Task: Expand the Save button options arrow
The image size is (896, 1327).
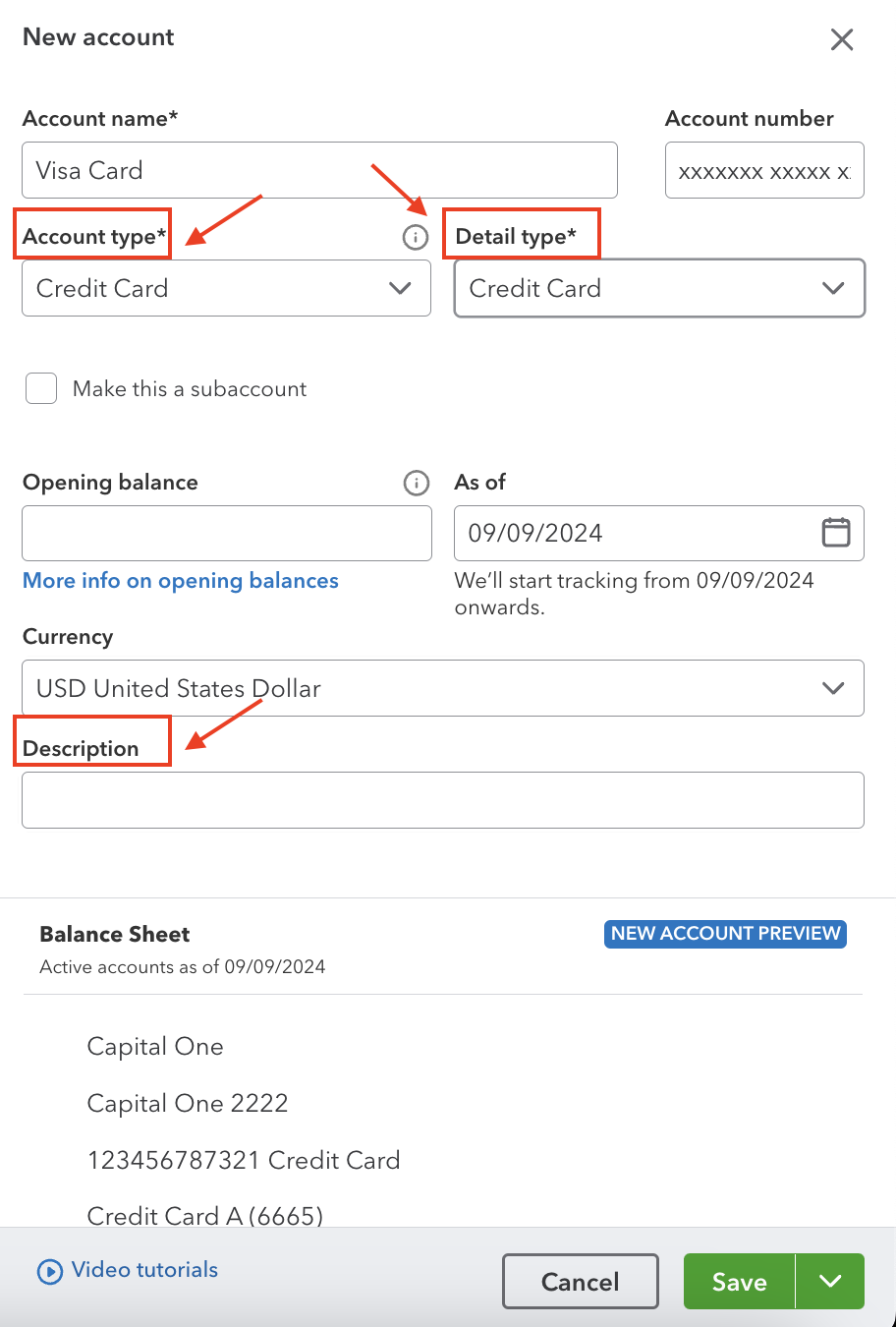Action: click(830, 1281)
